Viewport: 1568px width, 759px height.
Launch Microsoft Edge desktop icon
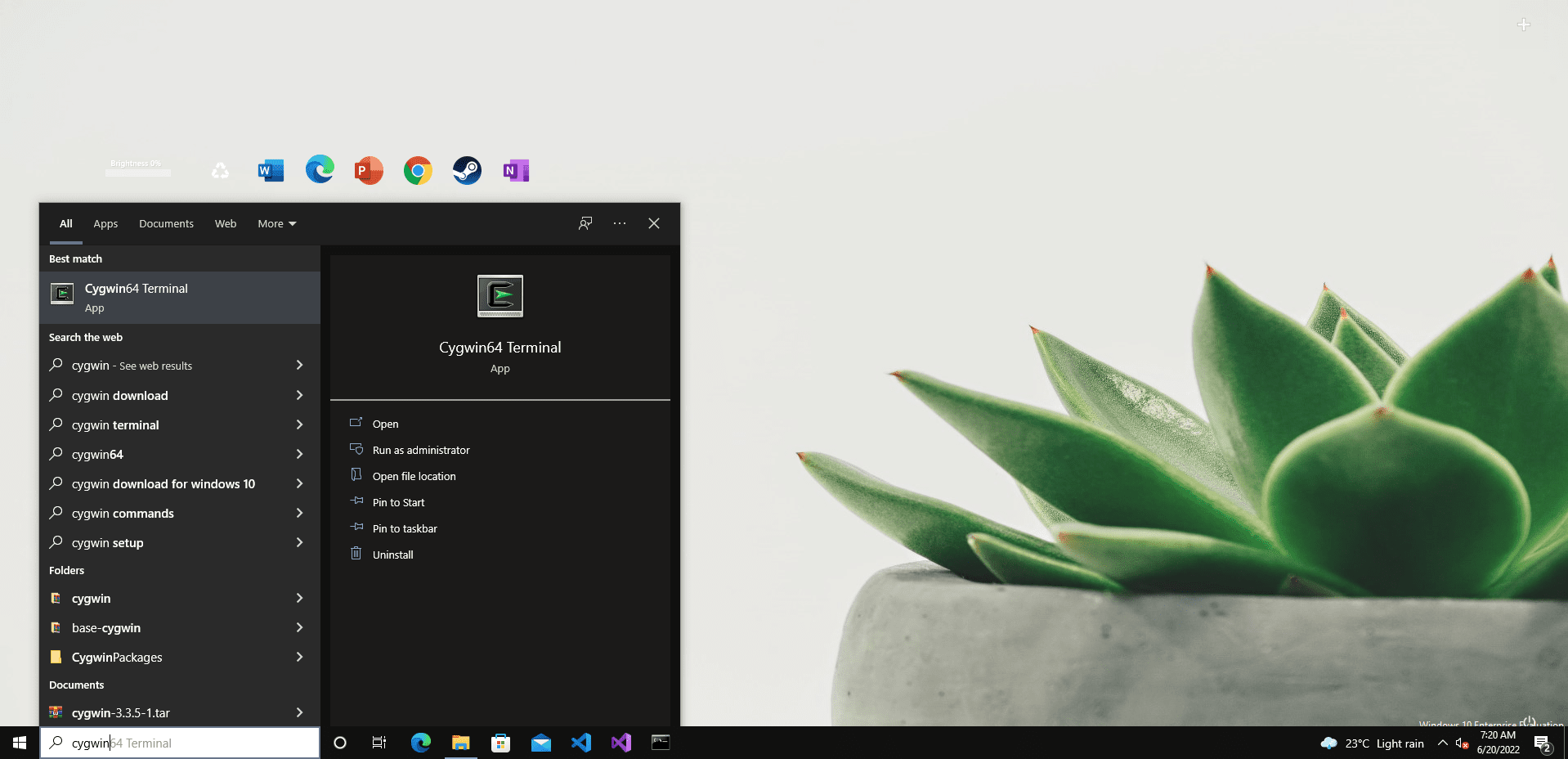tap(320, 169)
